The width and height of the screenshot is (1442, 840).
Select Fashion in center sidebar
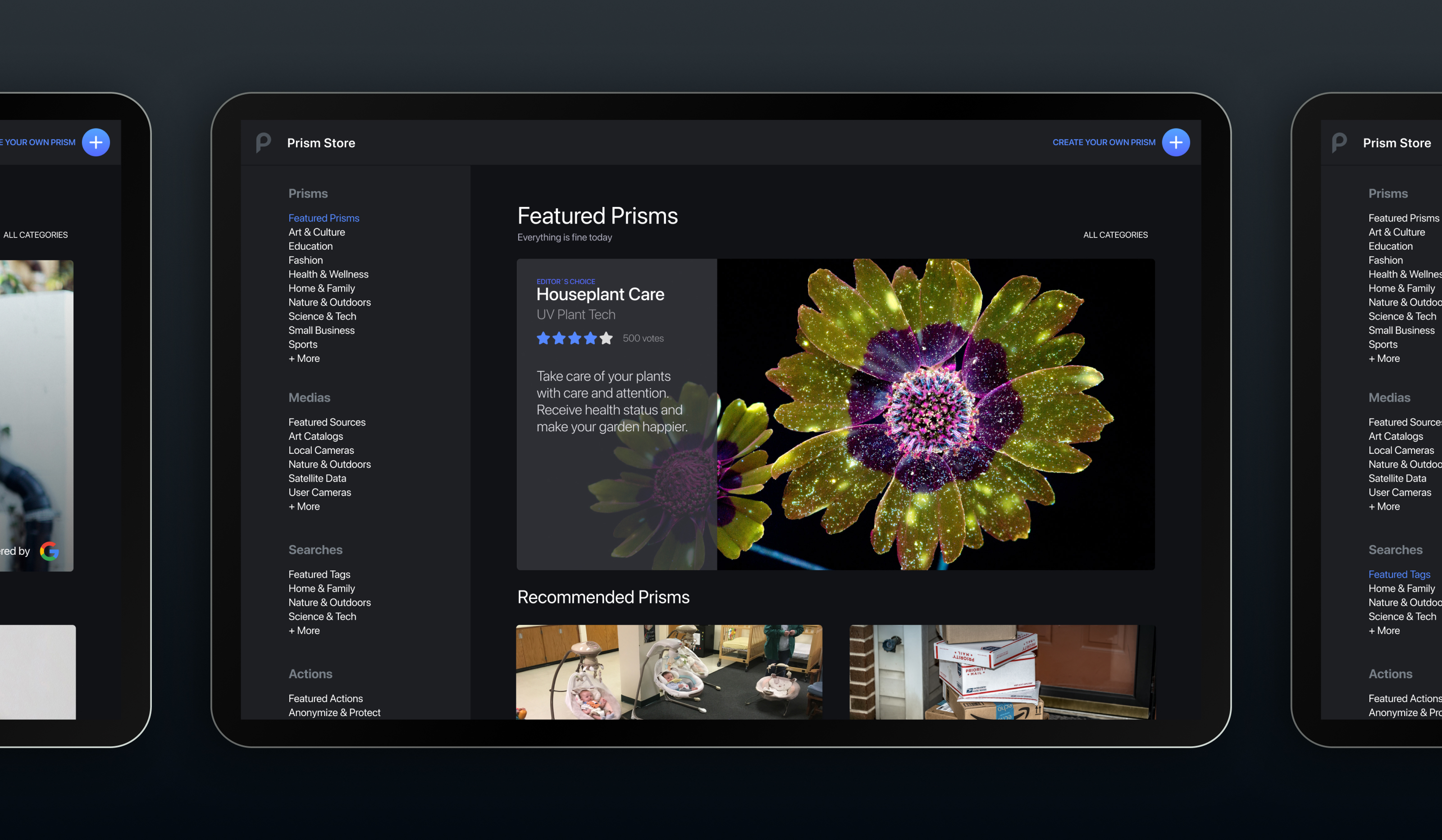[306, 260]
